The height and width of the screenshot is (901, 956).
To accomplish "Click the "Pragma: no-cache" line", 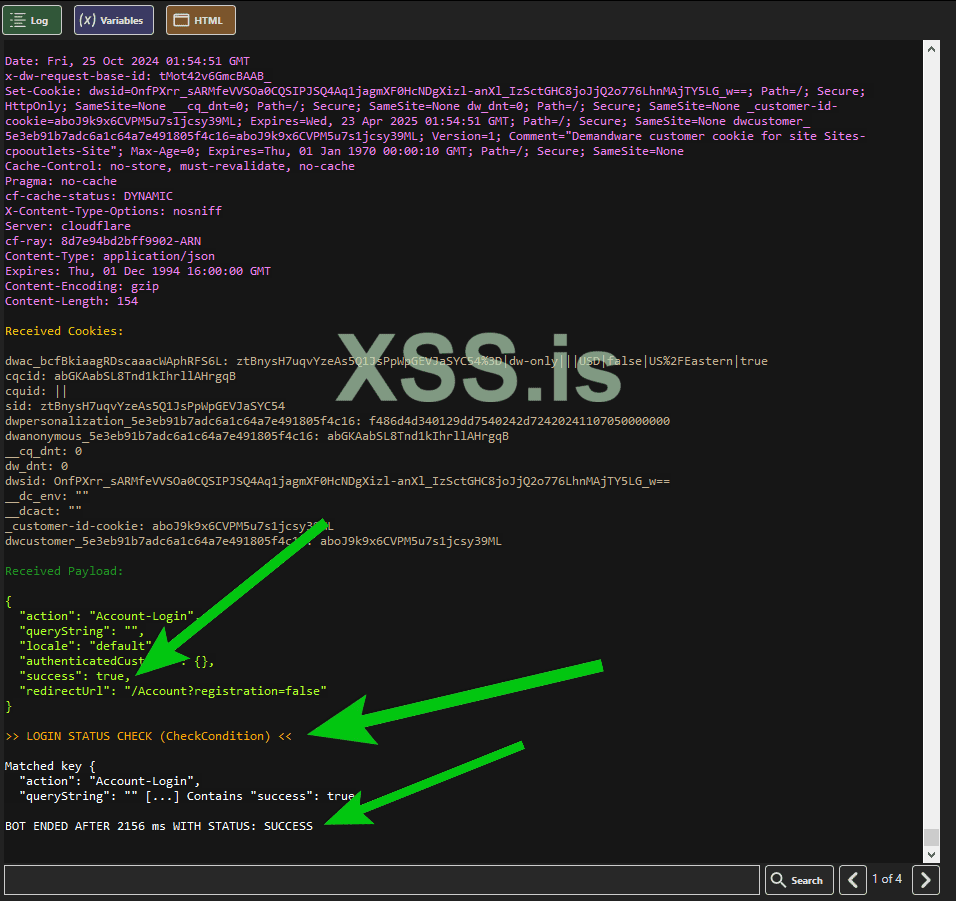I will (x=61, y=181).
